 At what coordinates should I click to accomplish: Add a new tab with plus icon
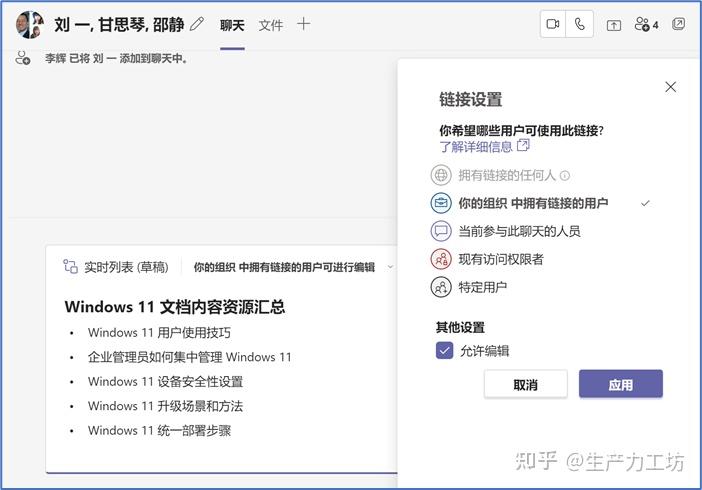[x=304, y=24]
